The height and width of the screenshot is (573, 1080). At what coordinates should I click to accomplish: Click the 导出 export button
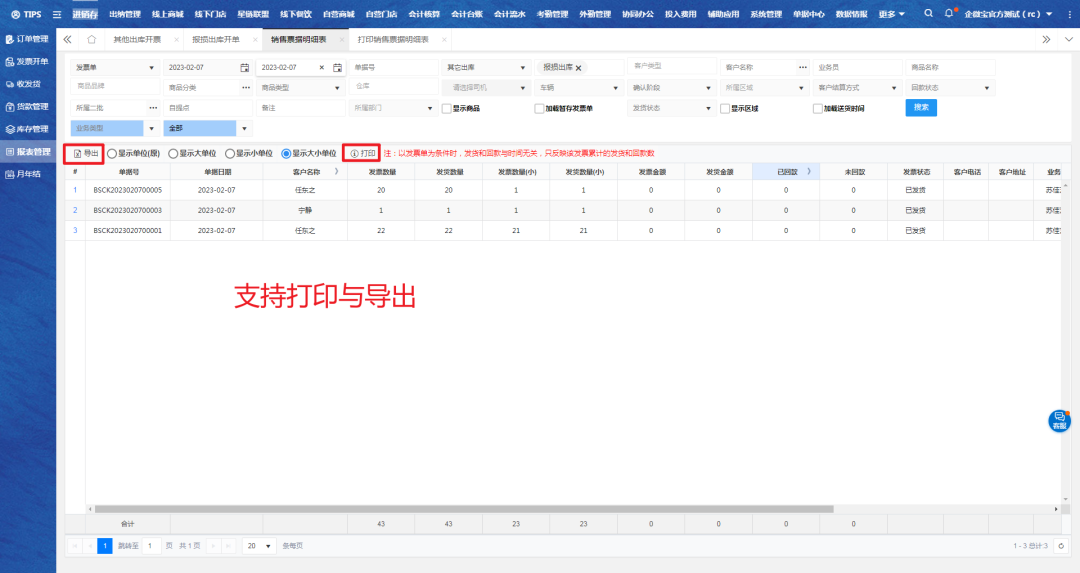point(86,153)
